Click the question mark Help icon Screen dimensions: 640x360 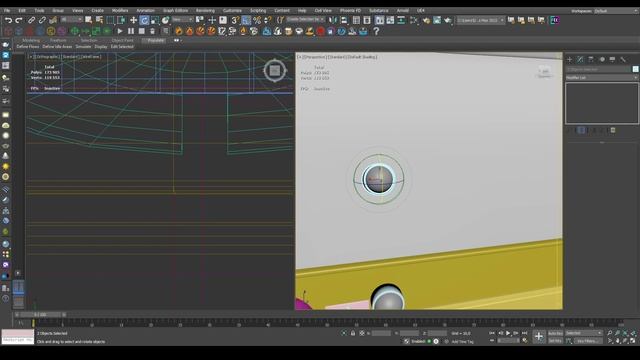point(376,31)
